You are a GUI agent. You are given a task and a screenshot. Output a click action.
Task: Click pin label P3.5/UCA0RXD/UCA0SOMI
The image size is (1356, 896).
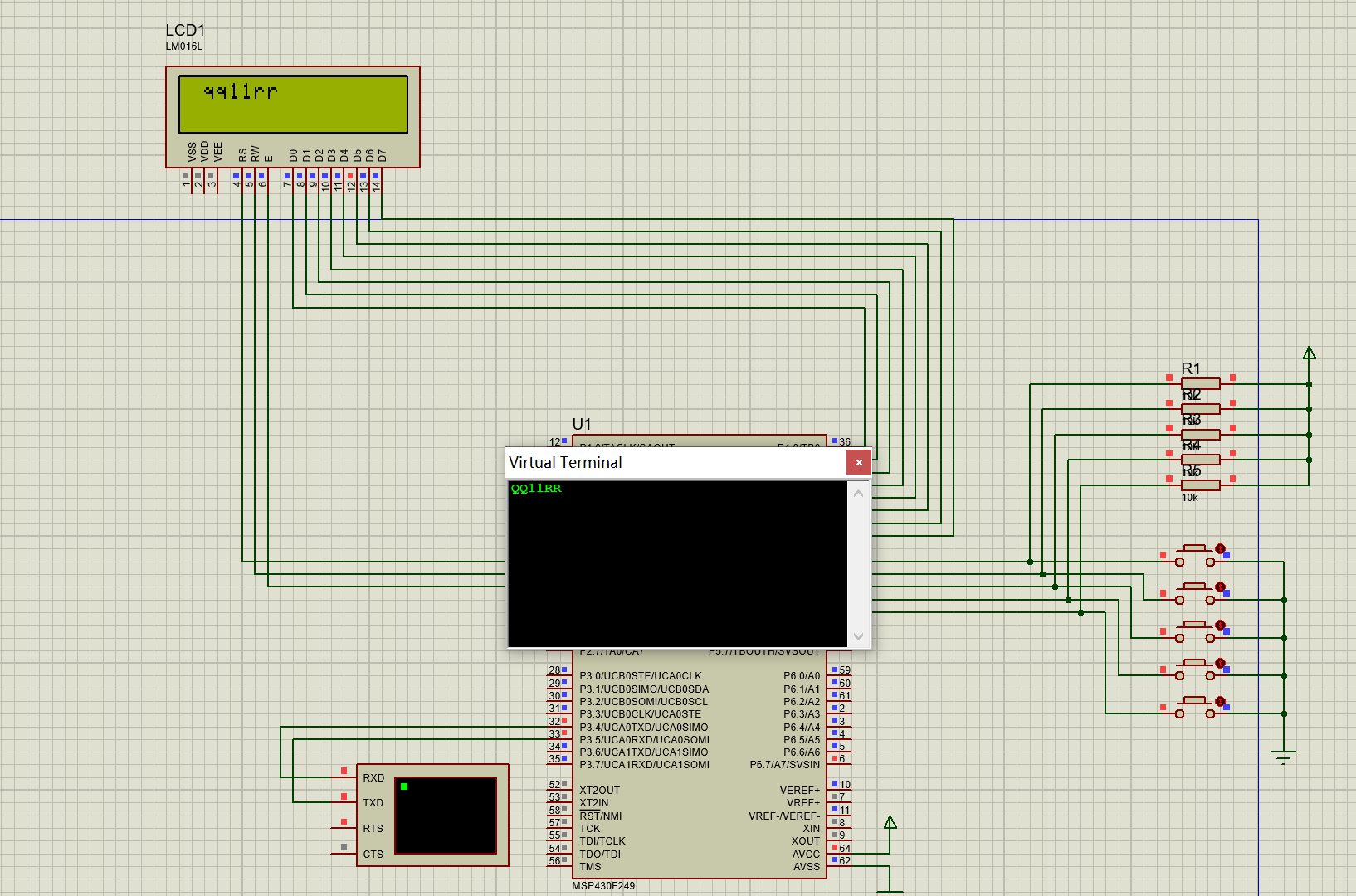coord(645,739)
